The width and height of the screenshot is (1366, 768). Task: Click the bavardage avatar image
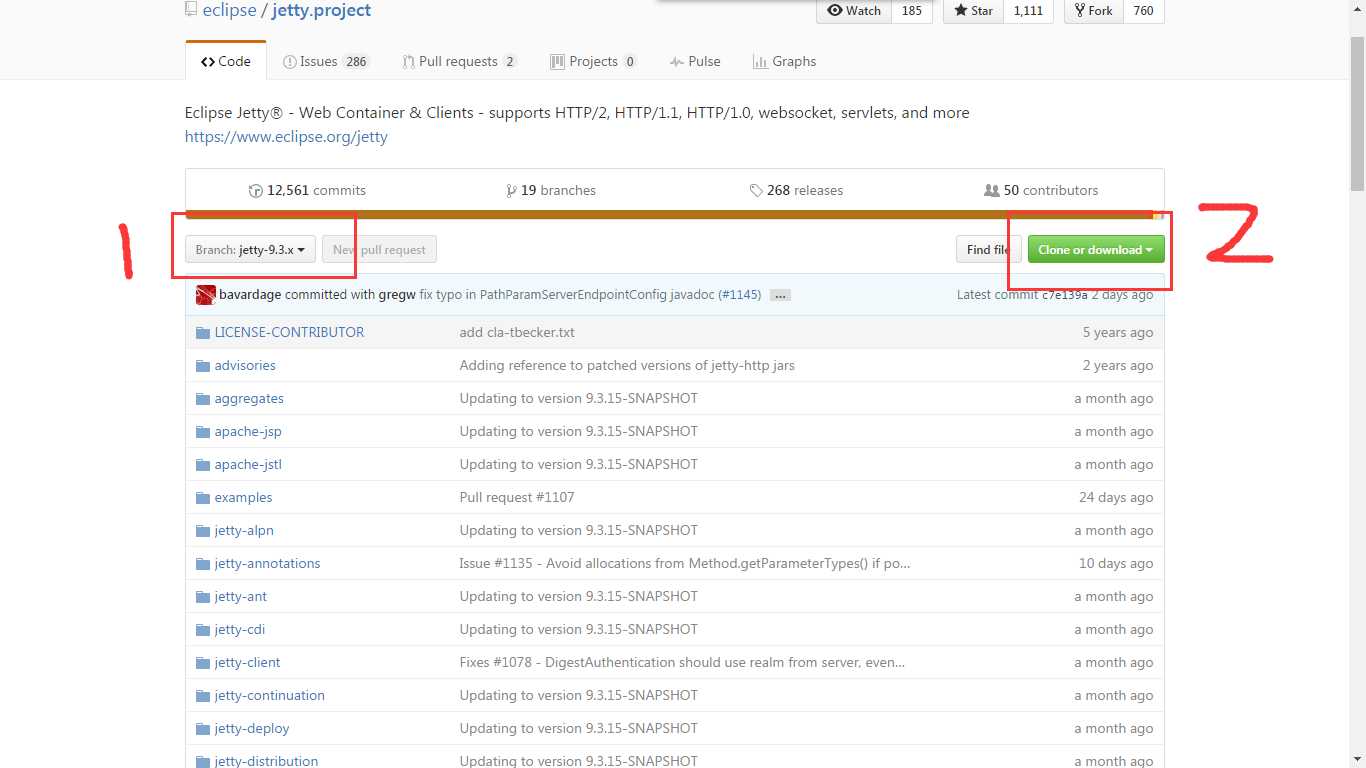(206, 295)
